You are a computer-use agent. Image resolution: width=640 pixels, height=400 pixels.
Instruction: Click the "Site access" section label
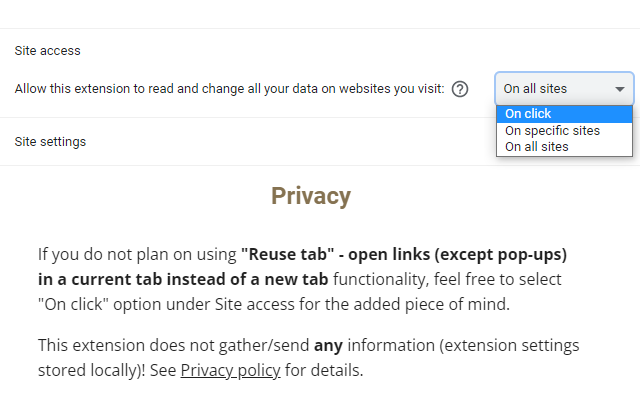click(x=47, y=50)
